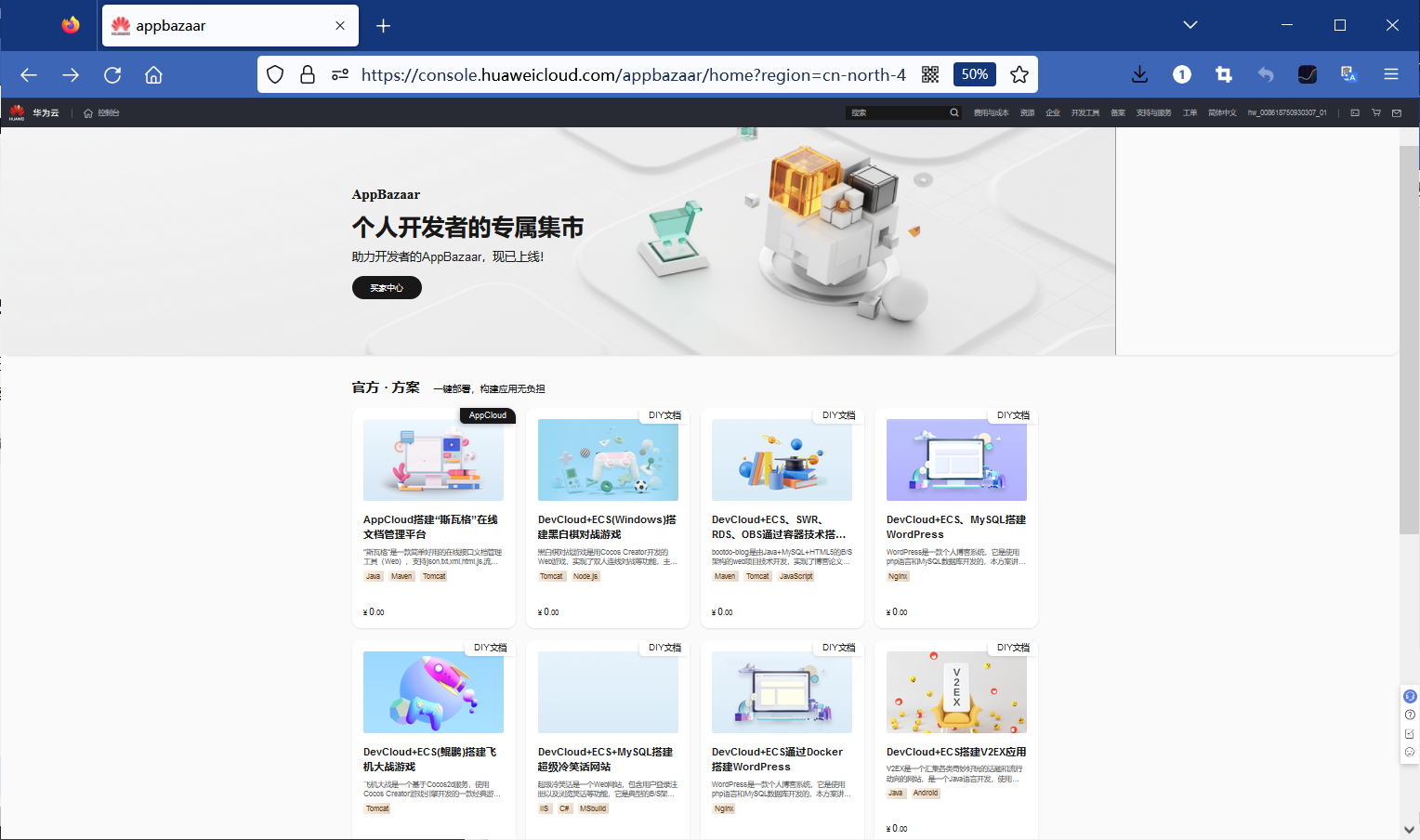The height and width of the screenshot is (840, 1420).
Task: Click the QR code icon in address bar
Action: (x=930, y=74)
